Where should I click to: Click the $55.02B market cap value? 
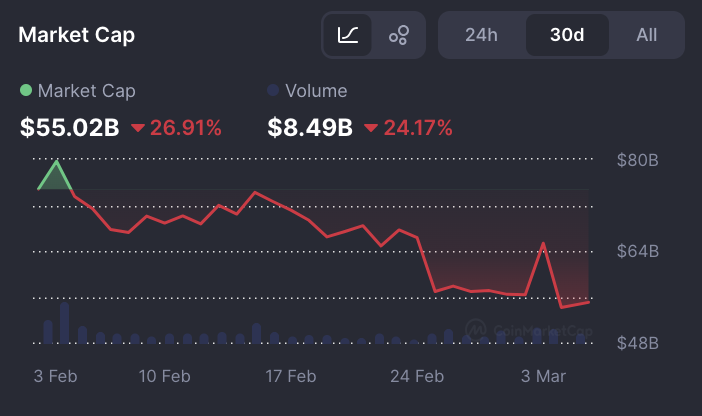pos(69,128)
